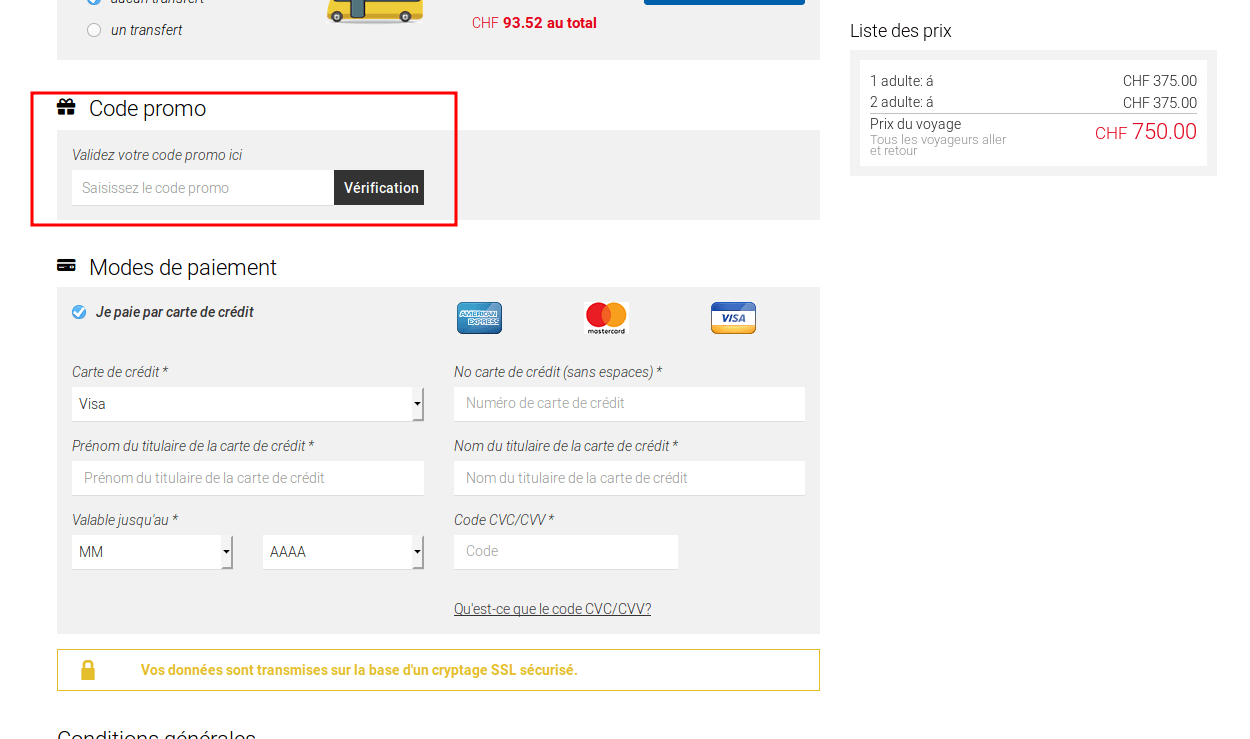Click the credit card number input field
Viewport: 1250px width, 739px height.
[629, 404]
